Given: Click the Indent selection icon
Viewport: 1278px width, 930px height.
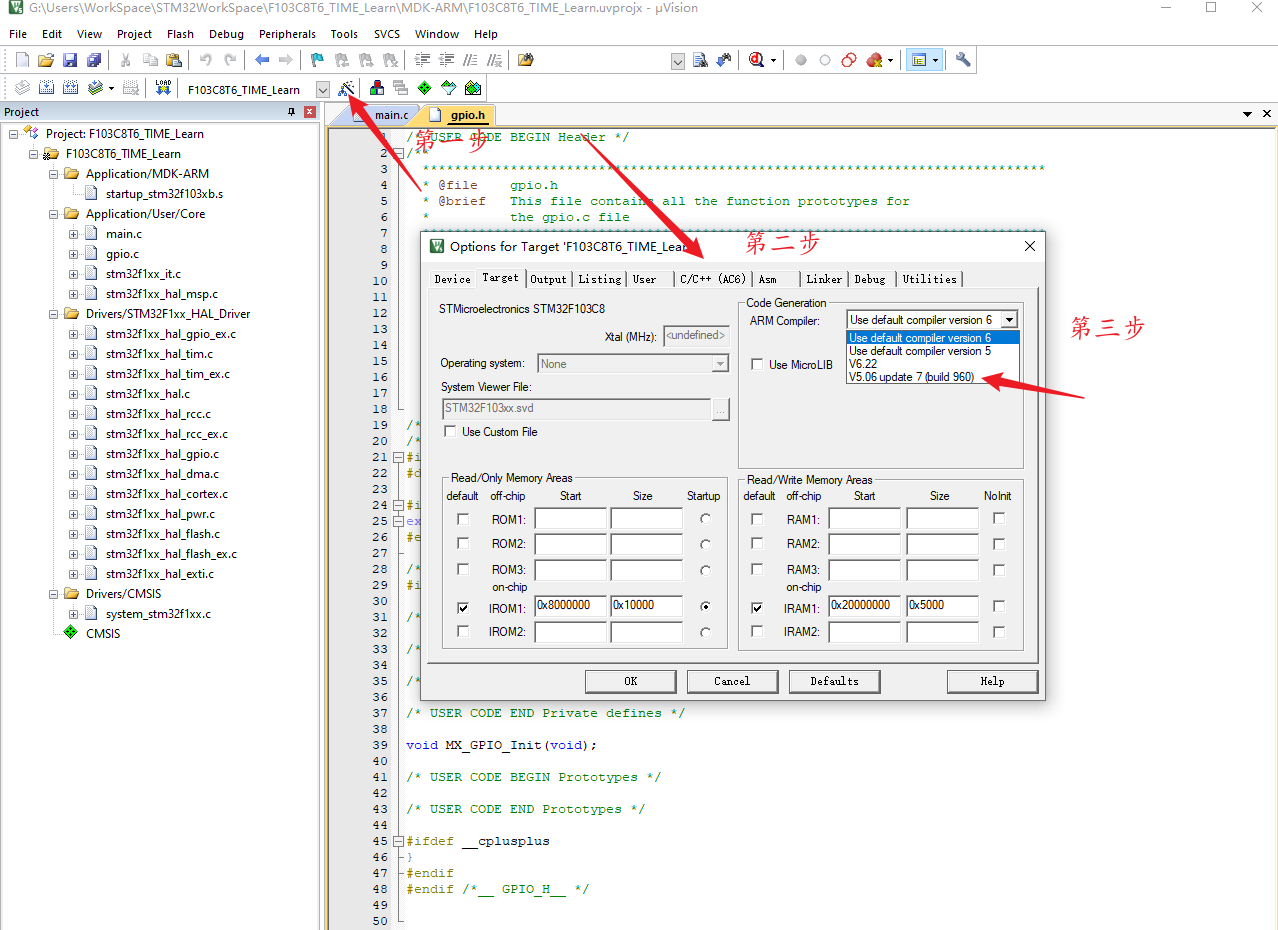Looking at the screenshot, I should pos(423,60).
